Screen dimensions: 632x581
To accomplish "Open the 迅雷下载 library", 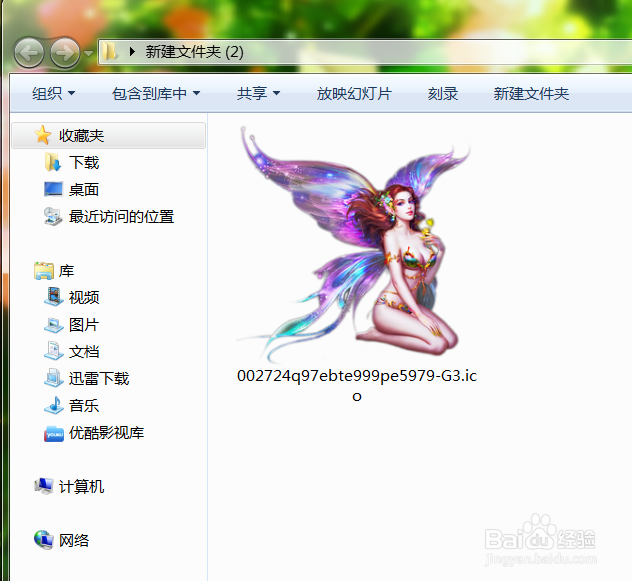I will 99,379.
